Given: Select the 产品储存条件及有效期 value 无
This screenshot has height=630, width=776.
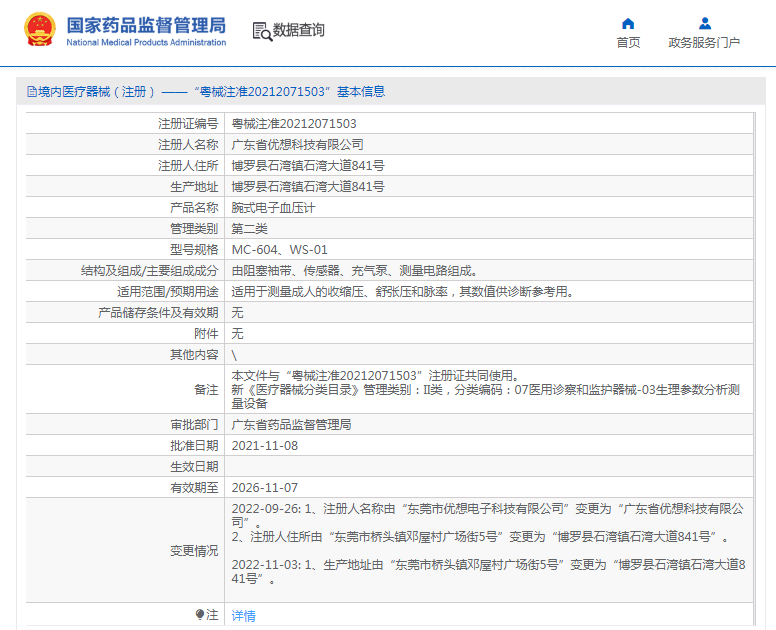Looking at the screenshot, I should click(x=238, y=312).
